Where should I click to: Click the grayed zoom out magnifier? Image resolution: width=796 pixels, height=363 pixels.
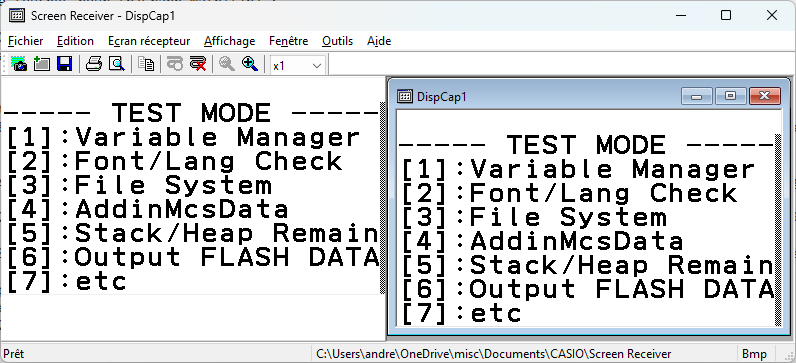click(227, 64)
